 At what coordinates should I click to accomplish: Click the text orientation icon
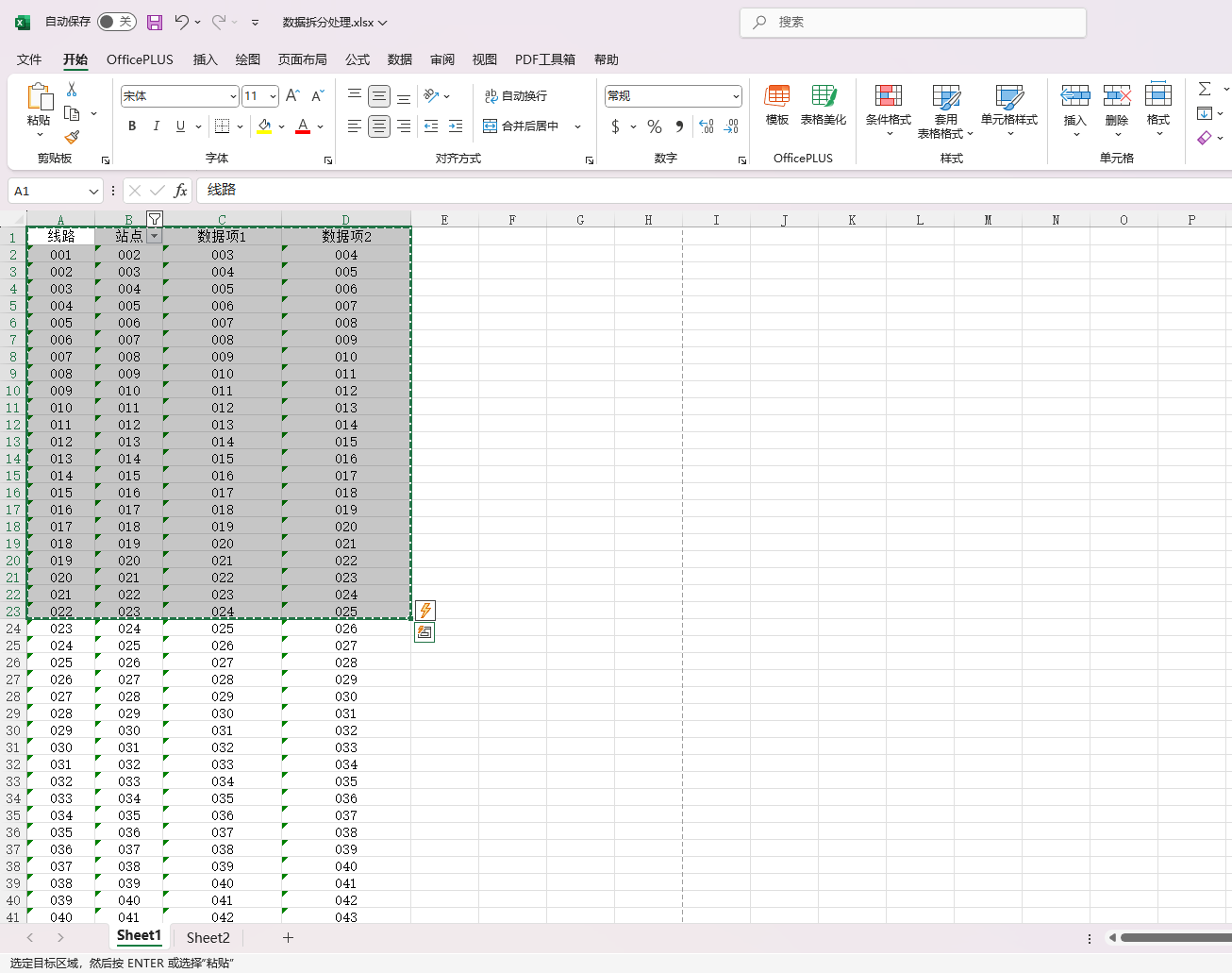pos(432,95)
